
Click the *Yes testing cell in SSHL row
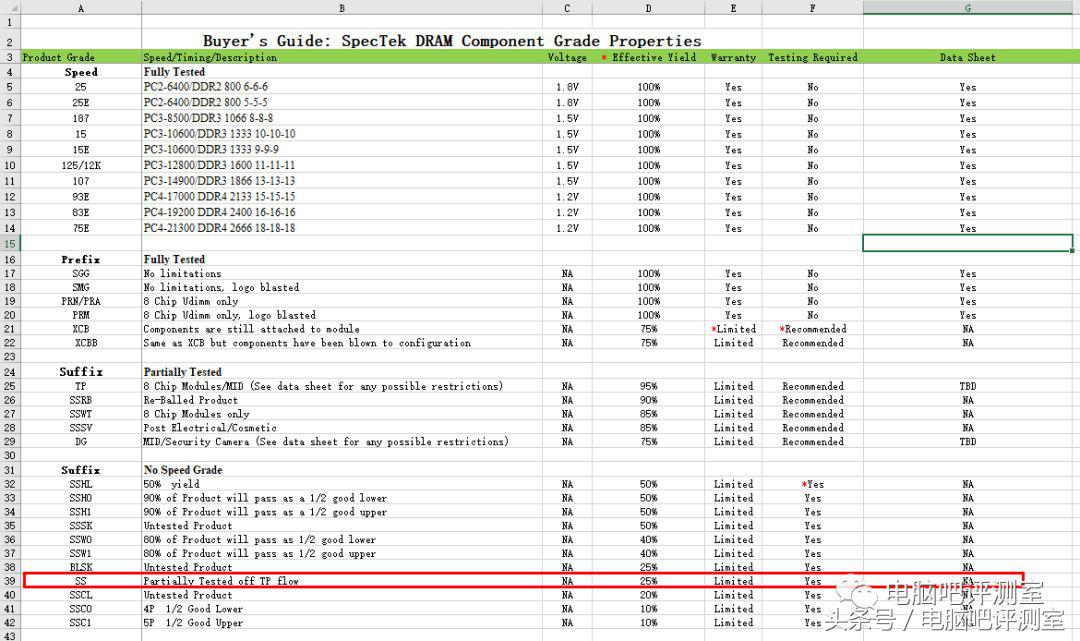[813, 484]
